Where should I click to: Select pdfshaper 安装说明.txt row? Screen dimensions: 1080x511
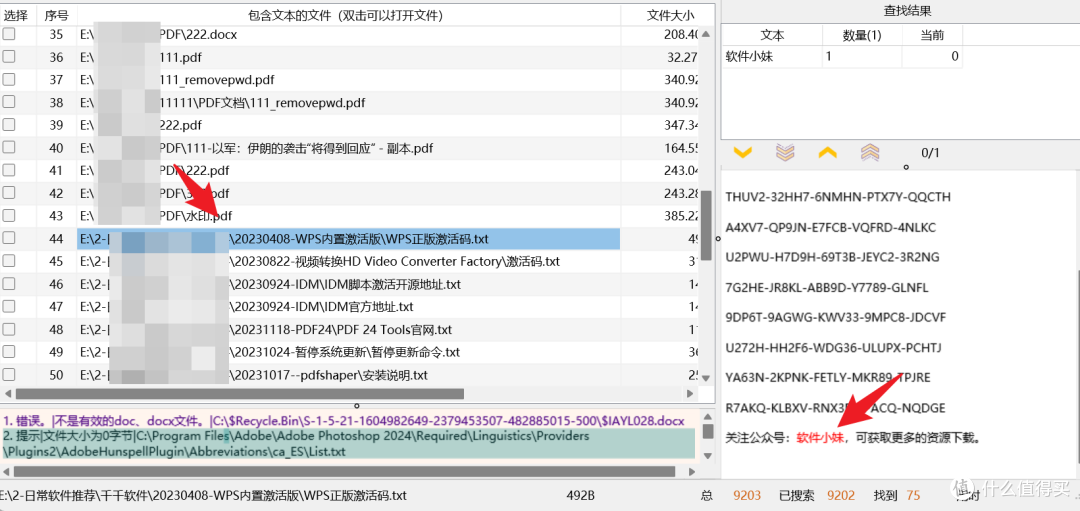click(x=349, y=375)
